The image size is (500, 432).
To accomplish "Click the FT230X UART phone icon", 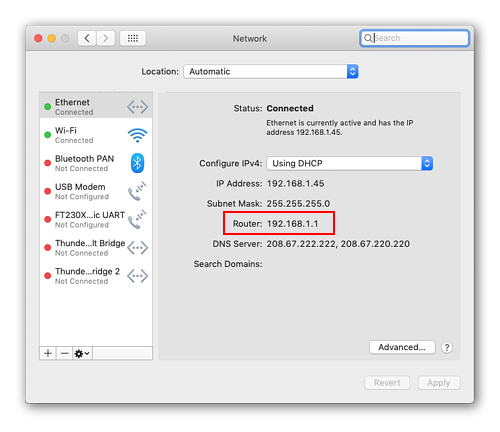I will click(137, 219).
